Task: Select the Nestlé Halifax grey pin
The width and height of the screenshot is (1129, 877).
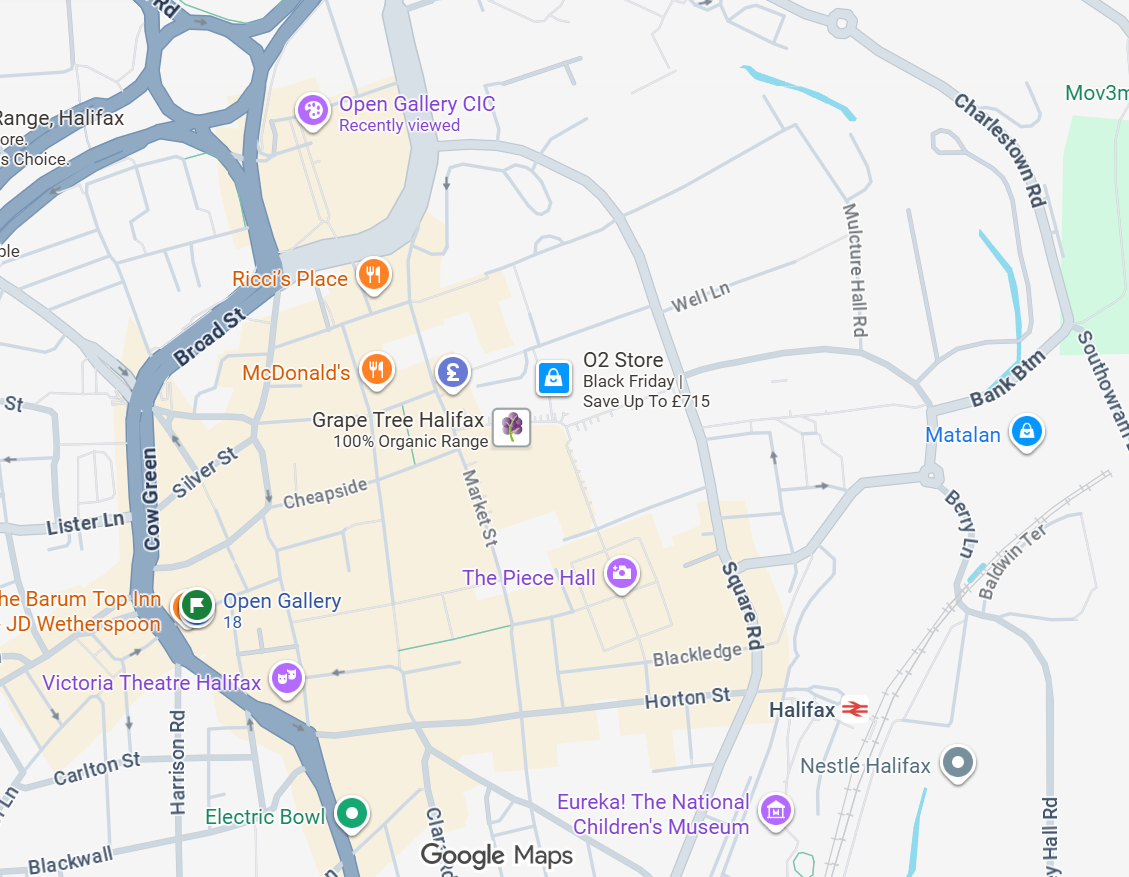Action: point(958,763)
